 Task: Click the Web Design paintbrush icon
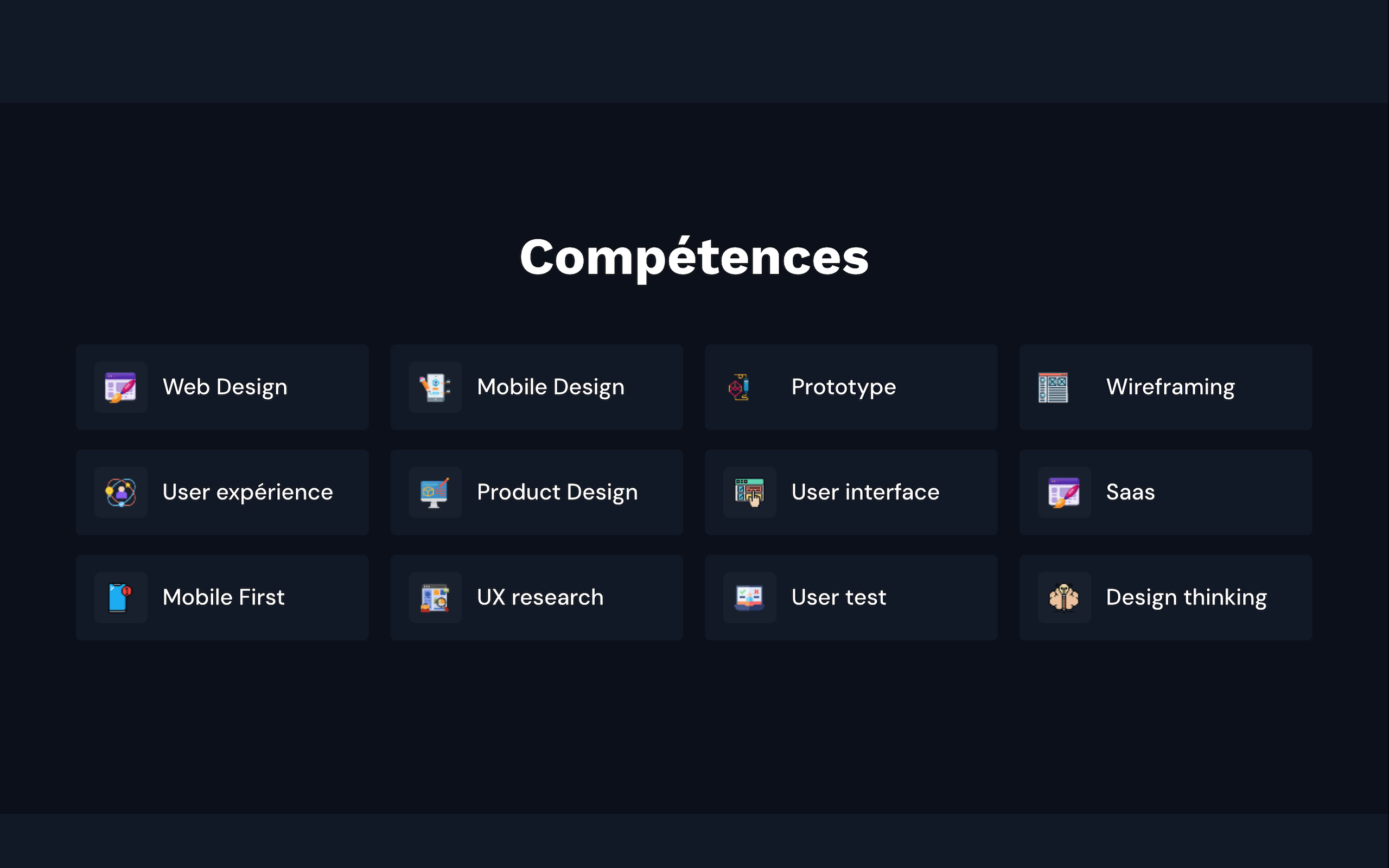coord(120,387)
